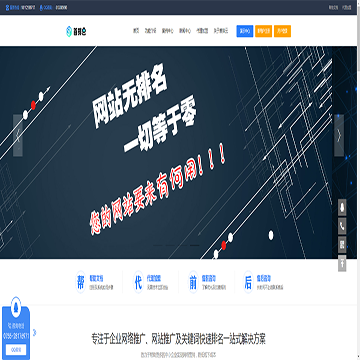The image size is (360, 360).
Task: Click the gray subtitle below the headline
Action: click(178, 355)
